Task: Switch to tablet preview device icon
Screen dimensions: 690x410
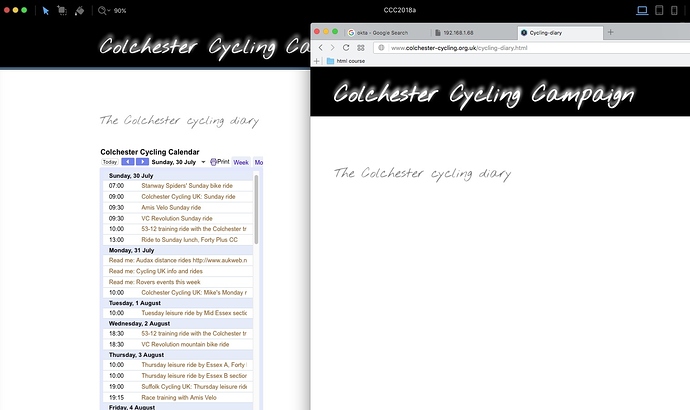Action: [x=660, y=10]
